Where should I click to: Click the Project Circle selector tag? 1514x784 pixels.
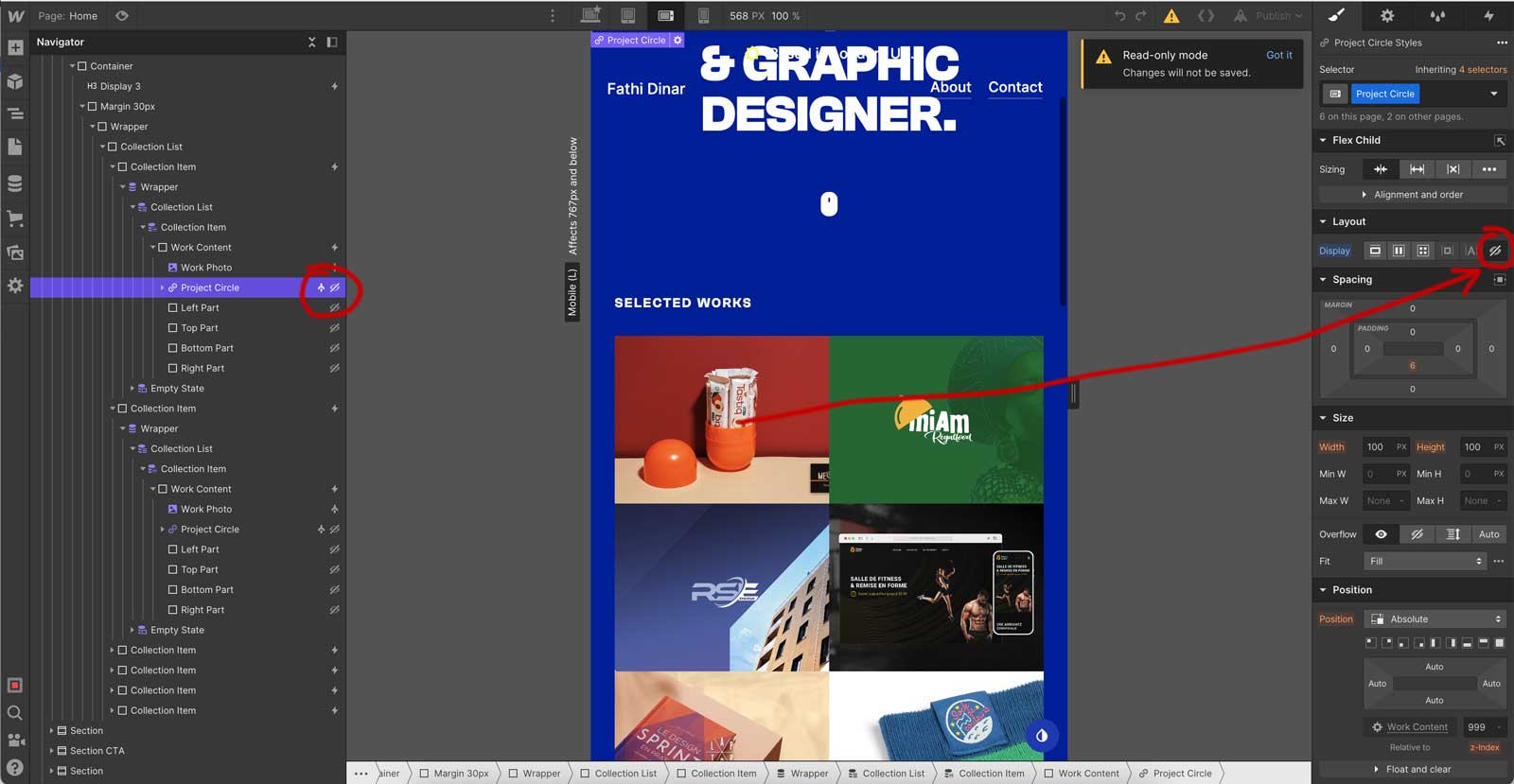click(1384, 94)
